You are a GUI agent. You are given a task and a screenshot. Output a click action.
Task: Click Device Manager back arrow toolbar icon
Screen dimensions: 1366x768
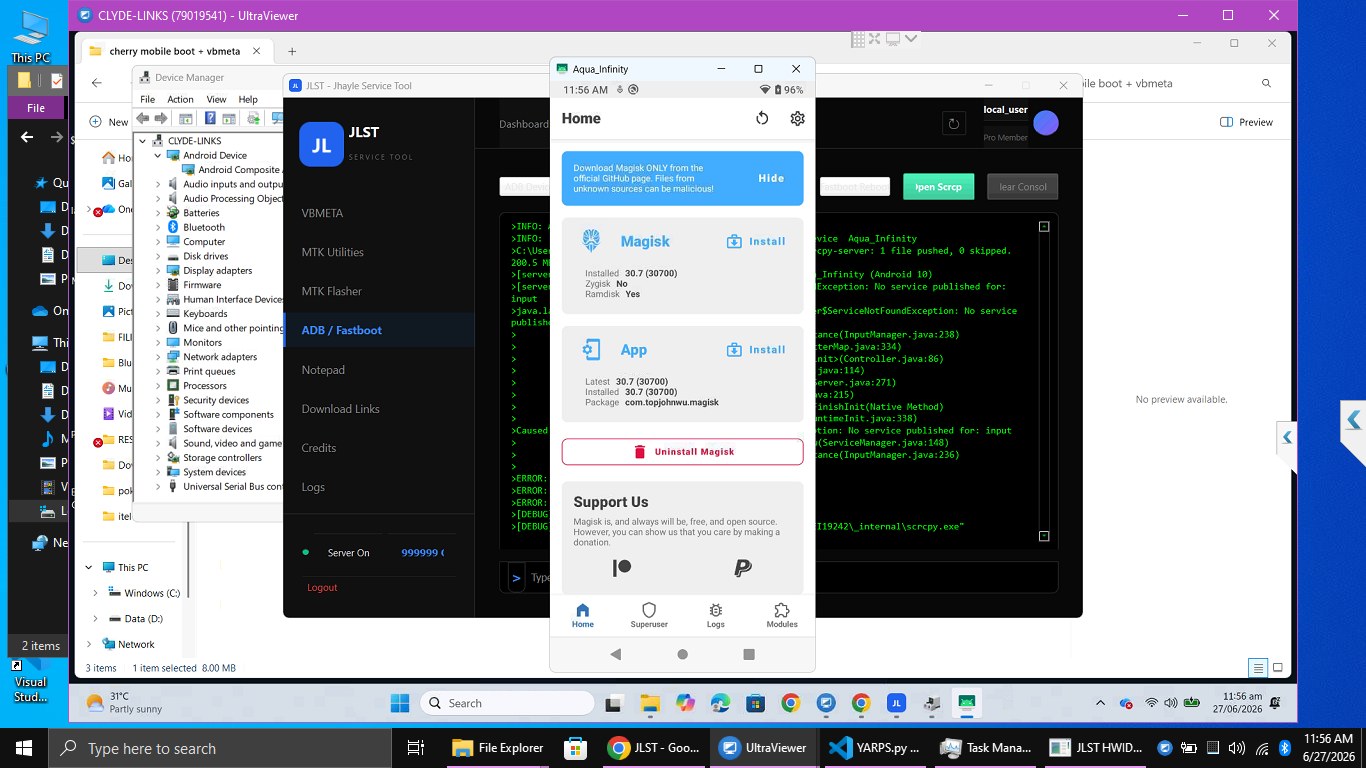[143, 118]
